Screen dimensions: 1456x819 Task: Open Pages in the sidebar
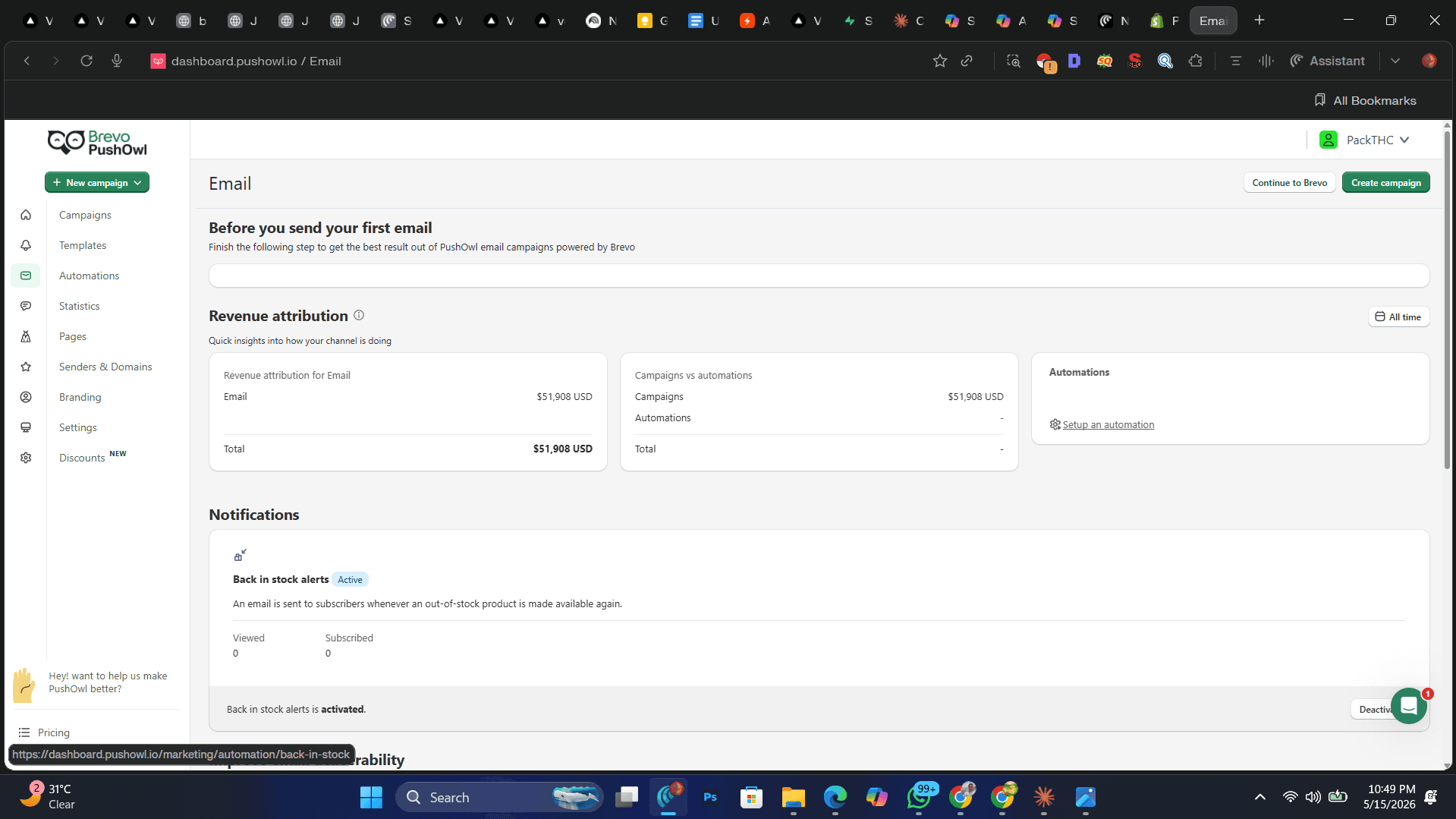tap(73, 336)
